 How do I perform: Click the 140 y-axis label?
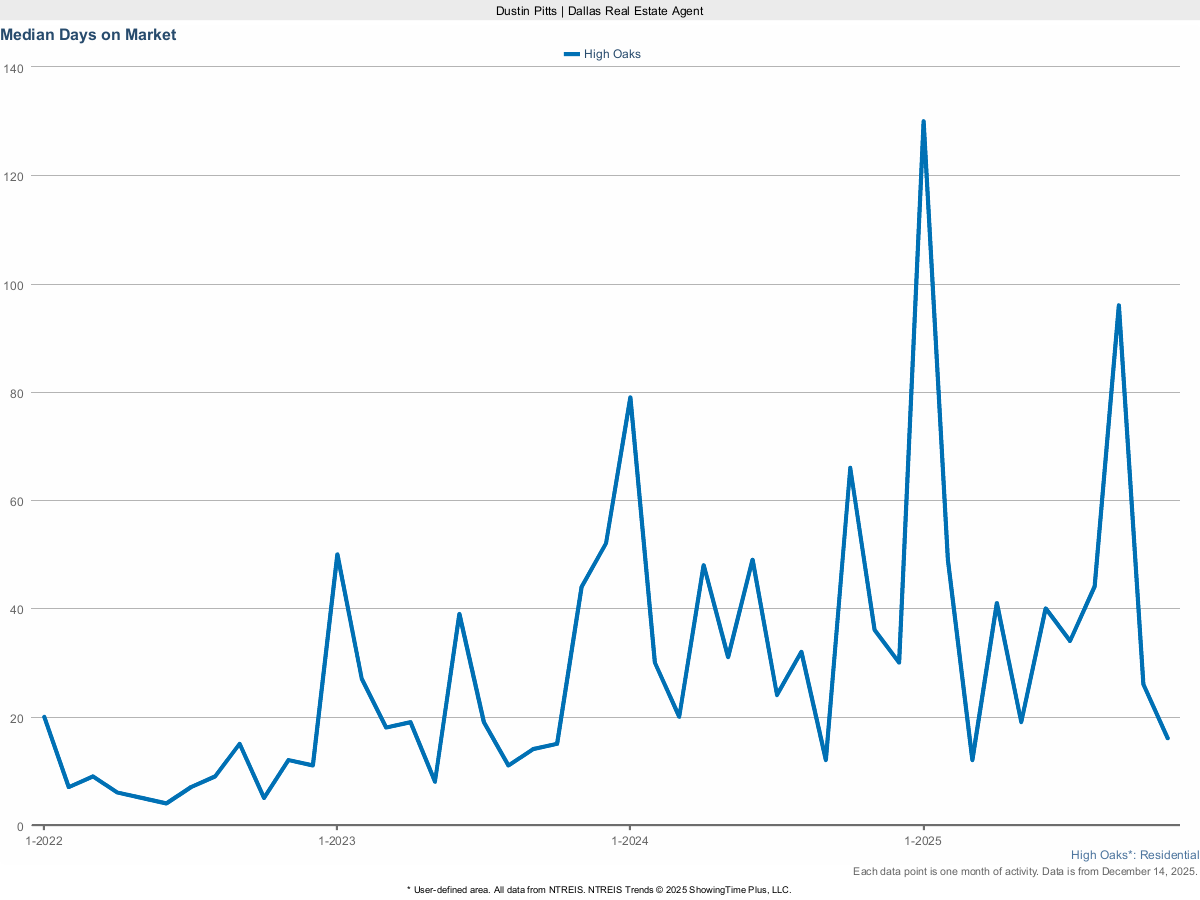(x=13, y=68)
